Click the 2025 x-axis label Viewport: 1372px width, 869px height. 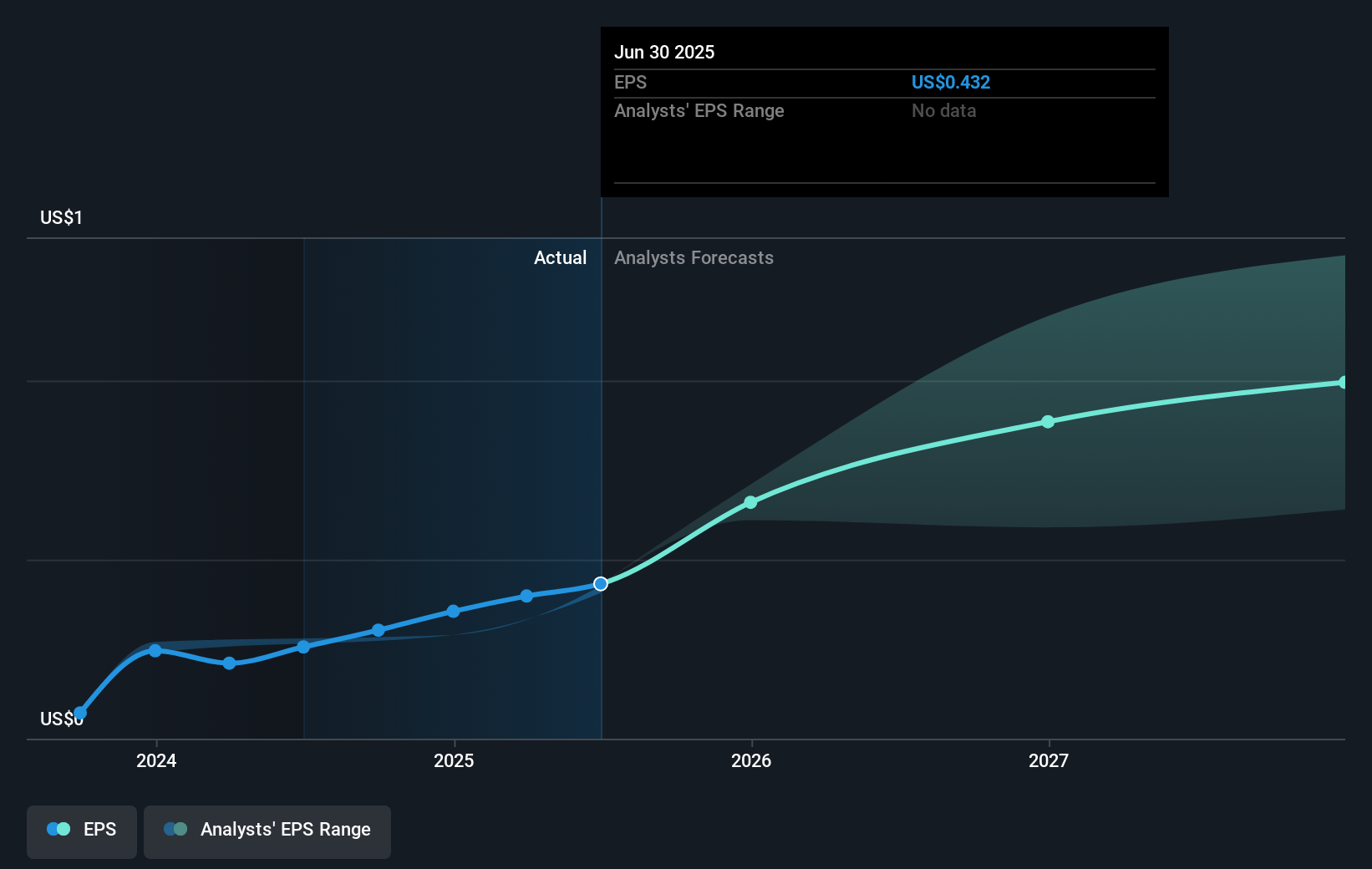pyautogui.click(x=454, y=761)
